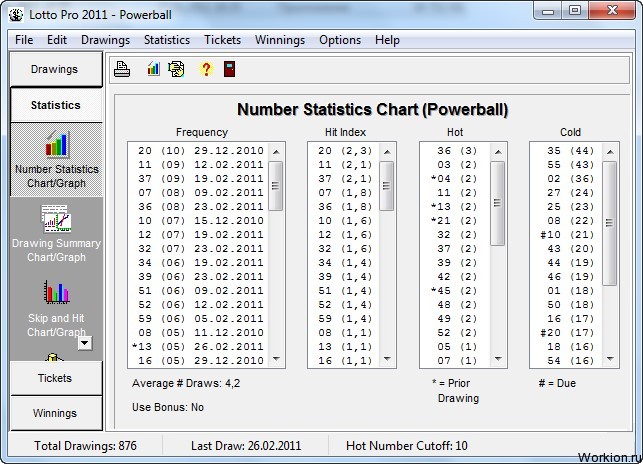This screenshot has height=464, width=643.
Task: Select Hot row *45 (2)
Action: pos(456,290)
